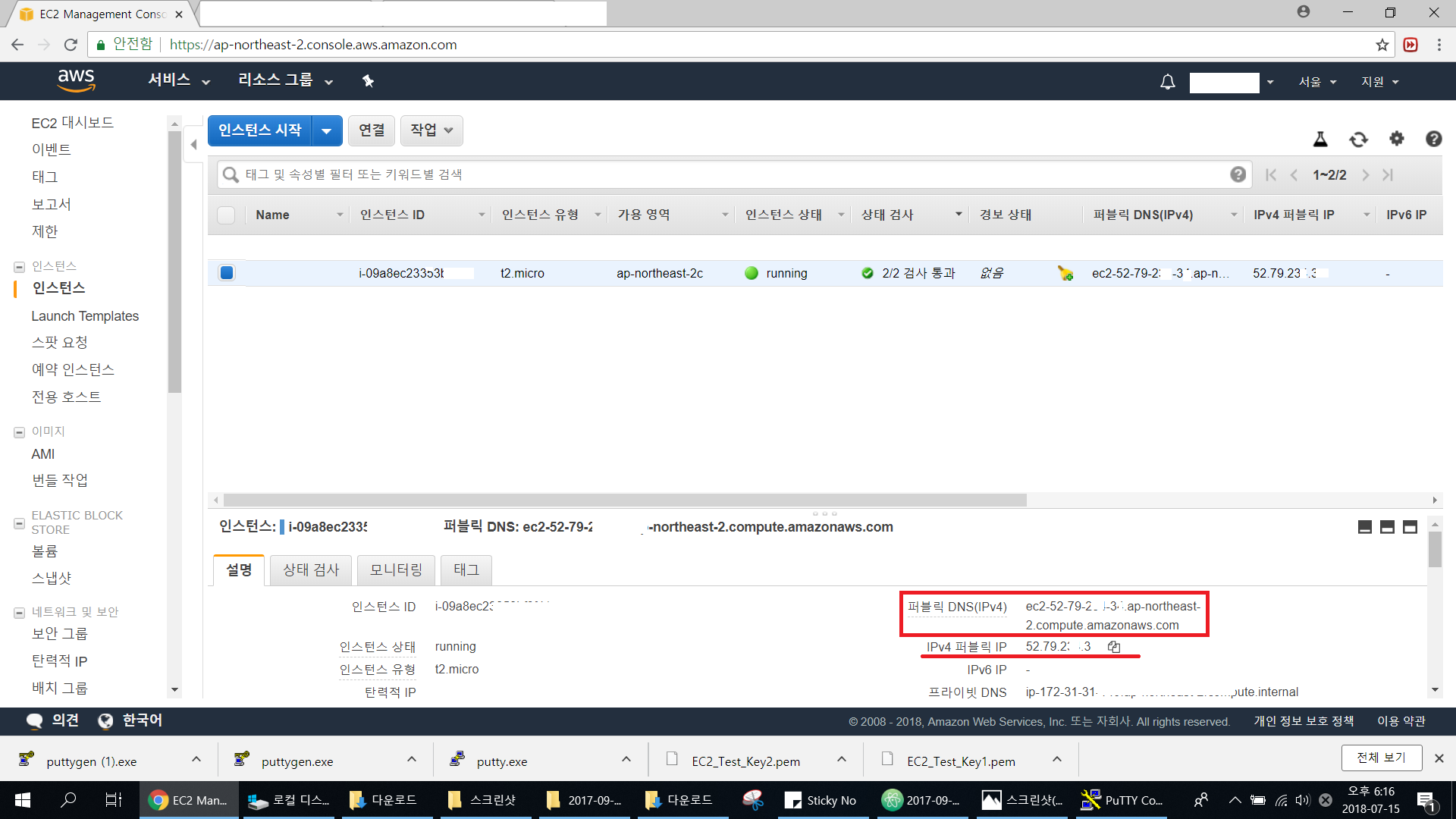
Task: Open the 지원 support dropdown
Action: pyautogui.click(x=1379, y=82)
